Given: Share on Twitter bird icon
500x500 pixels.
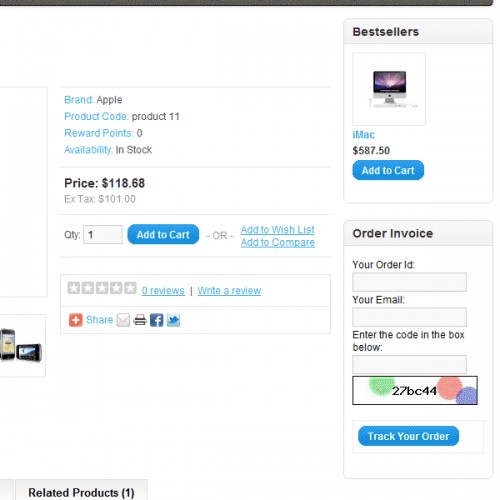Looking at the screenshot, I should click(x=173, y=320).
